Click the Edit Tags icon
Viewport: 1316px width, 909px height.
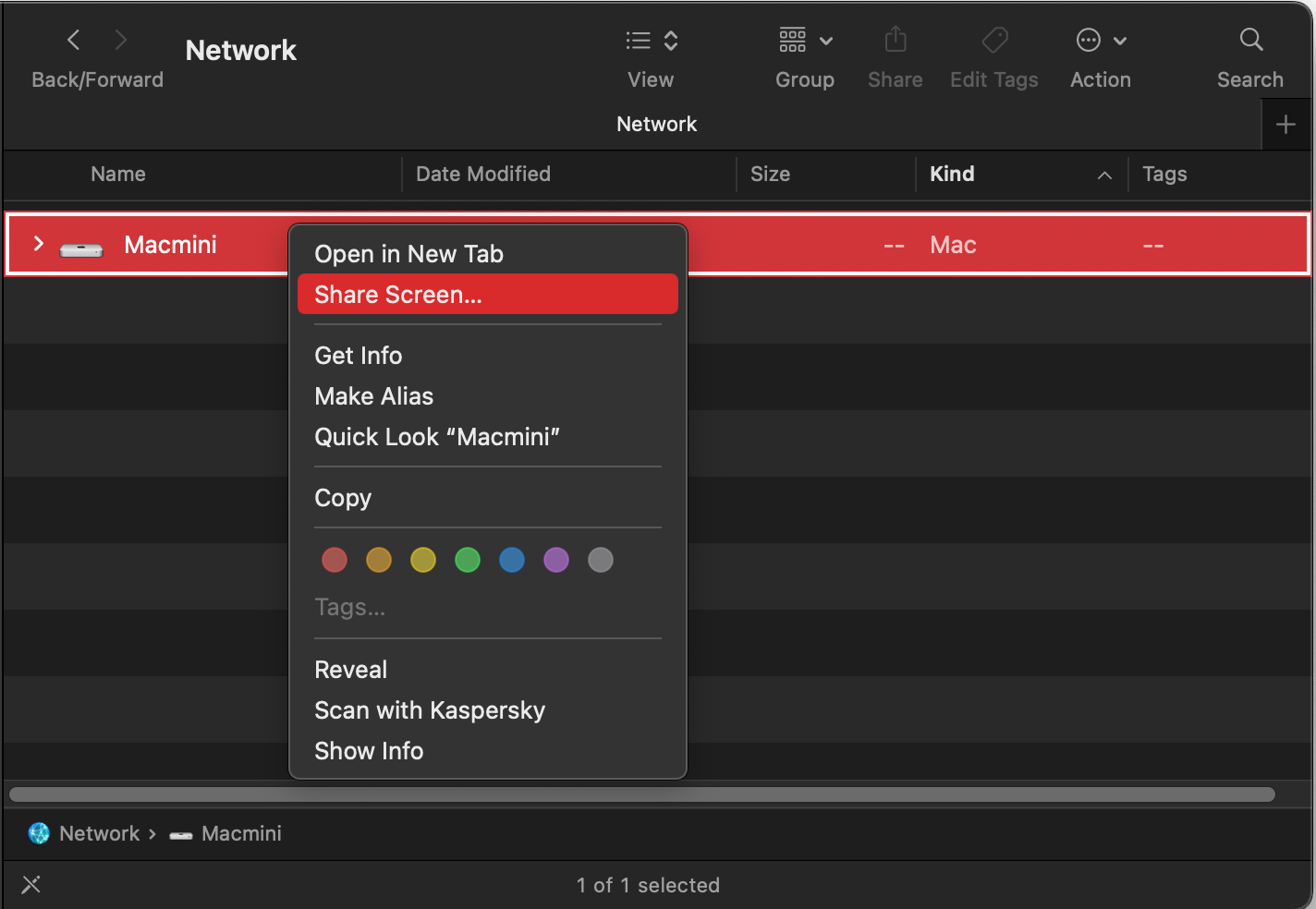tap(994, 40)
